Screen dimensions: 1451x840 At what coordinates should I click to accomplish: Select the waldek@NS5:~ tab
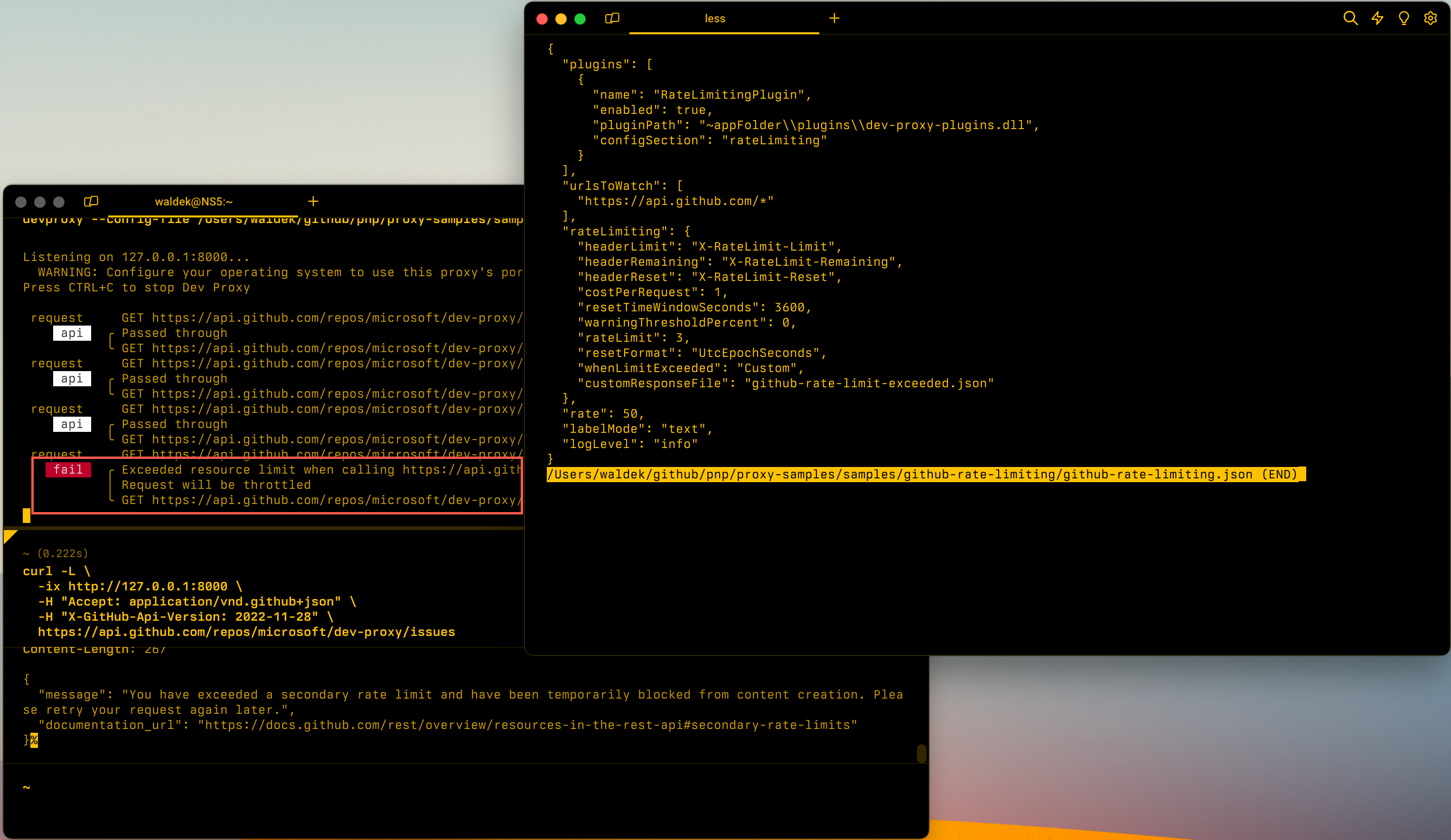(x=194, y=202)
